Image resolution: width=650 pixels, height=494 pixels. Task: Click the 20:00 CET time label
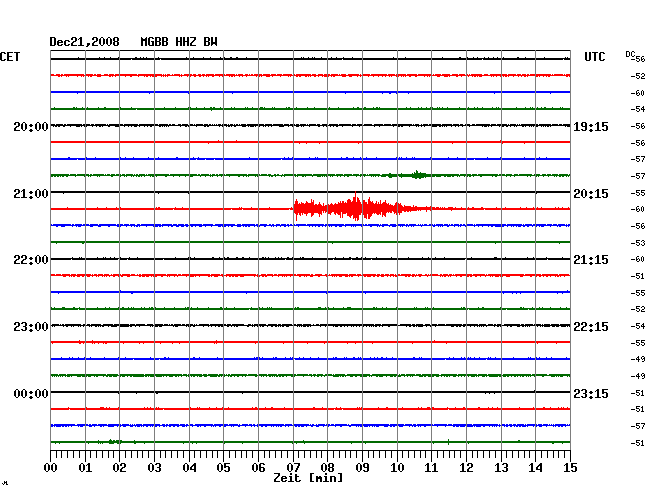click(x=31, y=126)
